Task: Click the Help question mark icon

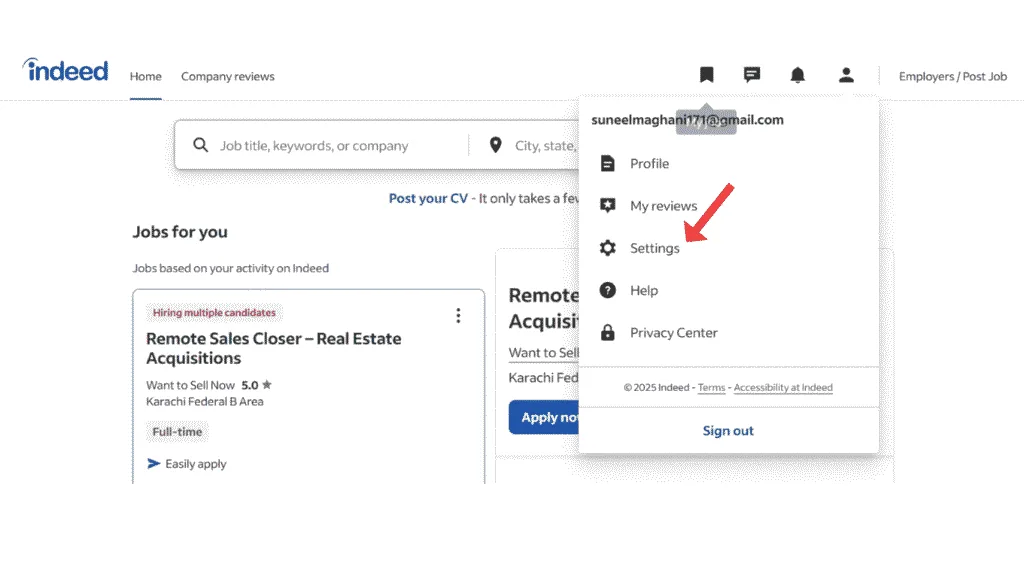Action: tap(607, 290)
